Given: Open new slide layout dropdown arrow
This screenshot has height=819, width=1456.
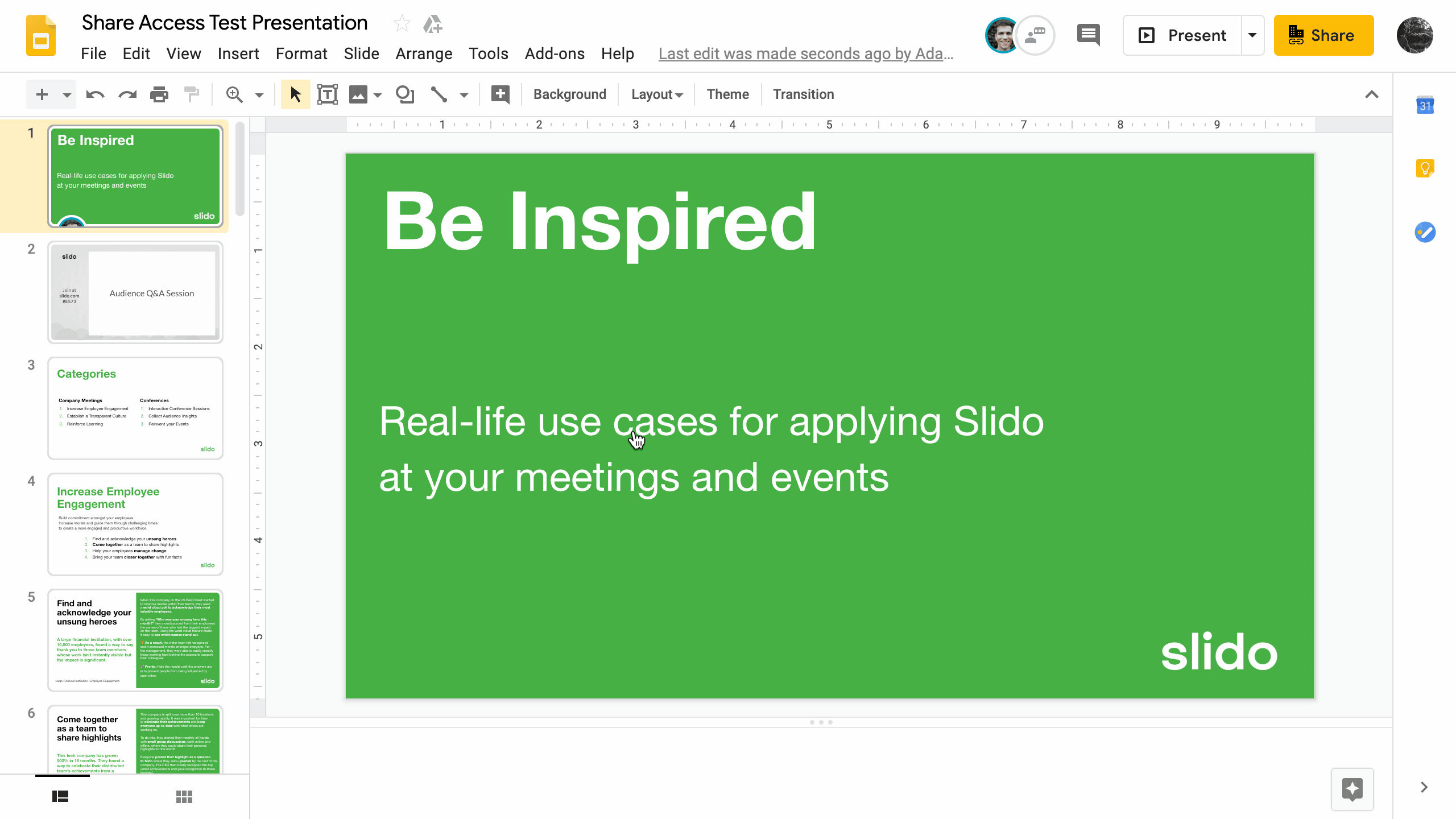Looking at the screenshot, I should coord(67,95).
